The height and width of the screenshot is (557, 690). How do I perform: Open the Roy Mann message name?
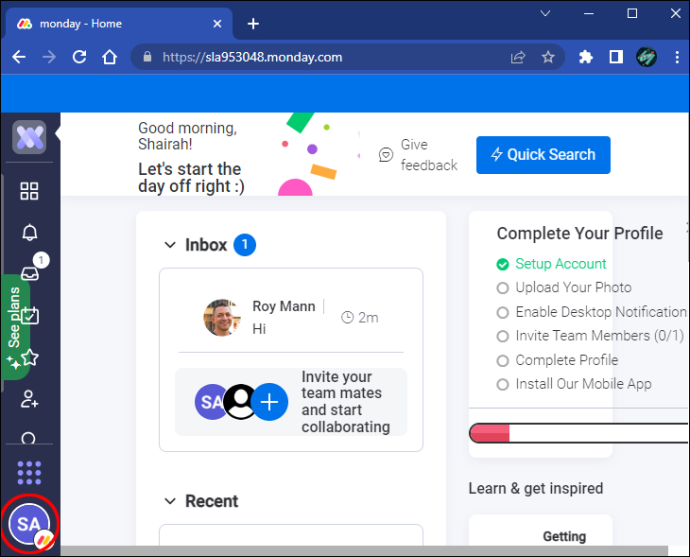284,306
